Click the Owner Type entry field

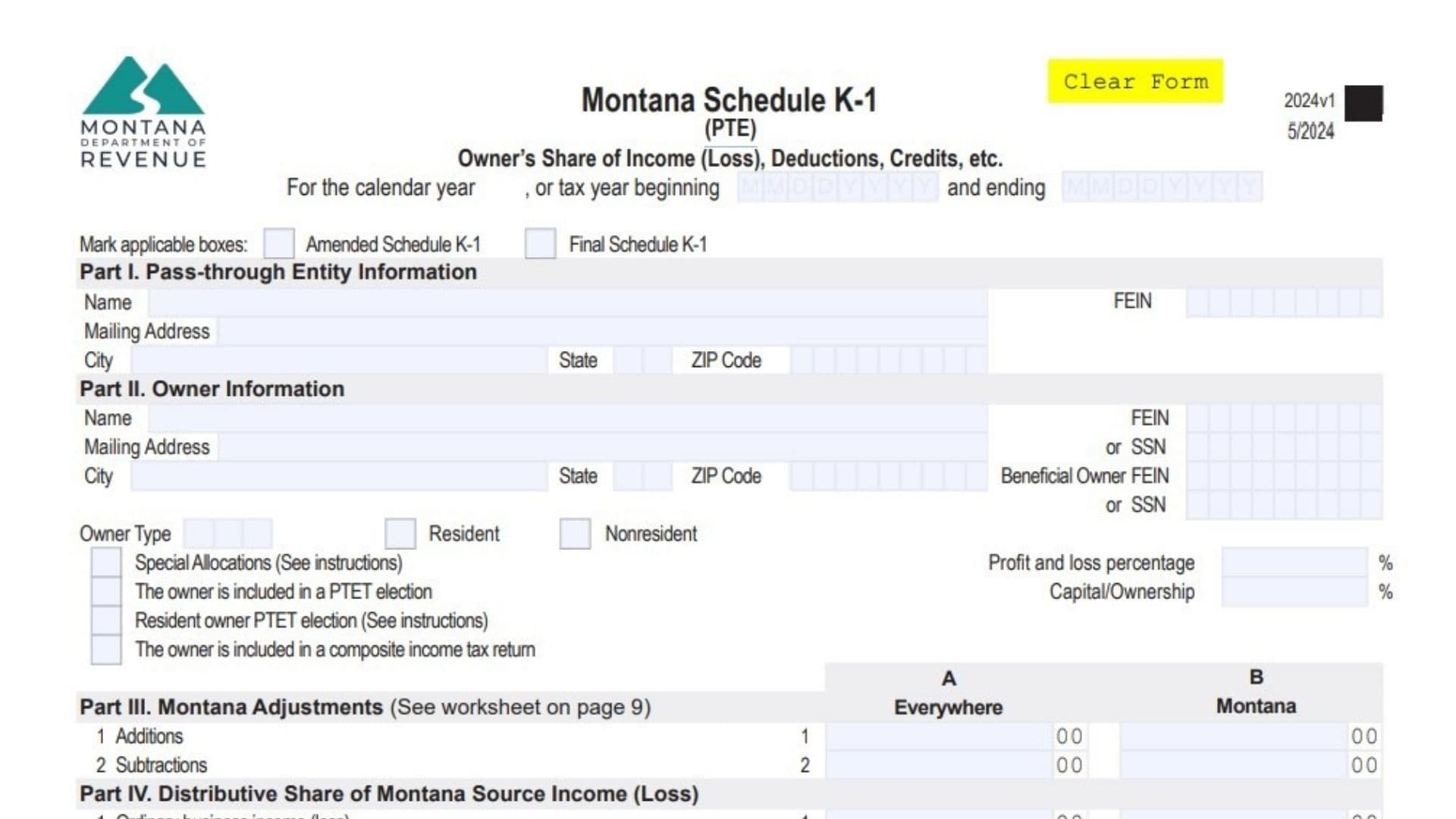coord(227,533)
